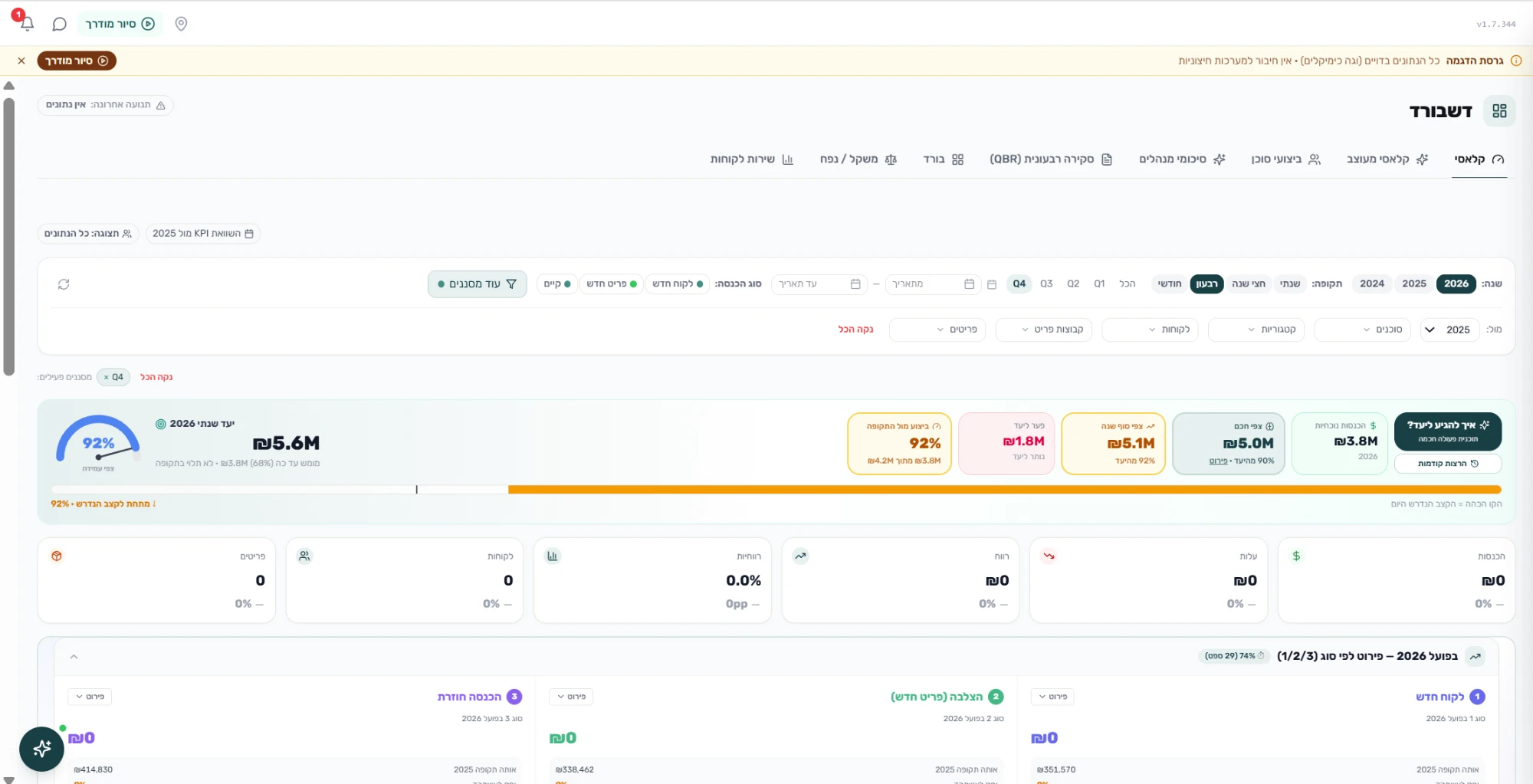Image resolution: width=1533 pixels, height=784 pixels.
Task: Open the לקוחות dropdown
Action: click(x=1150, y=330)
